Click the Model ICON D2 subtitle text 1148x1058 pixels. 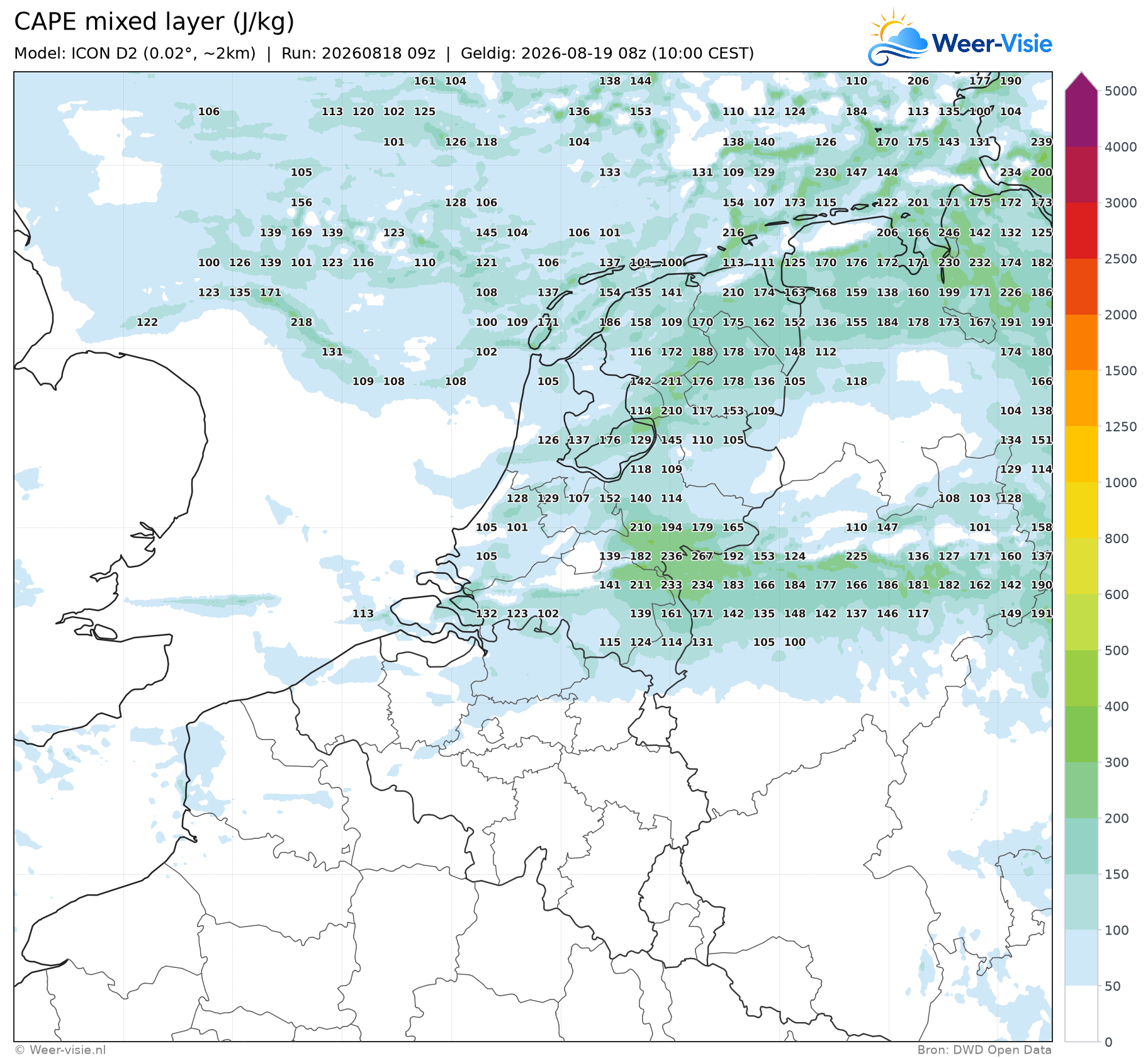pos(135,53)
